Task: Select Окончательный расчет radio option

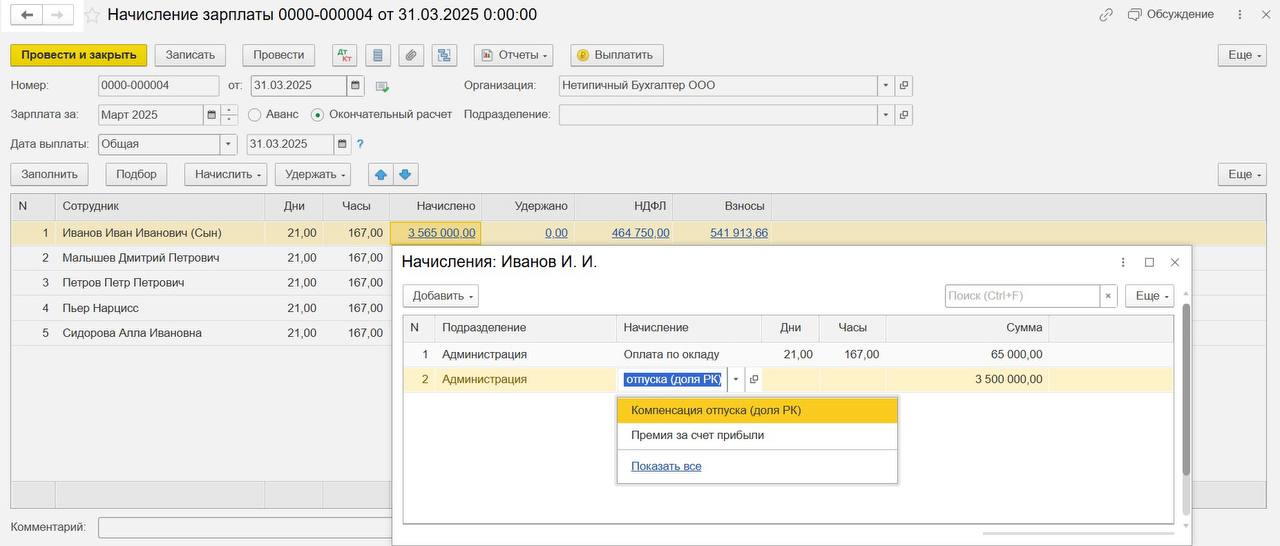Action: (x=318, y=115)
